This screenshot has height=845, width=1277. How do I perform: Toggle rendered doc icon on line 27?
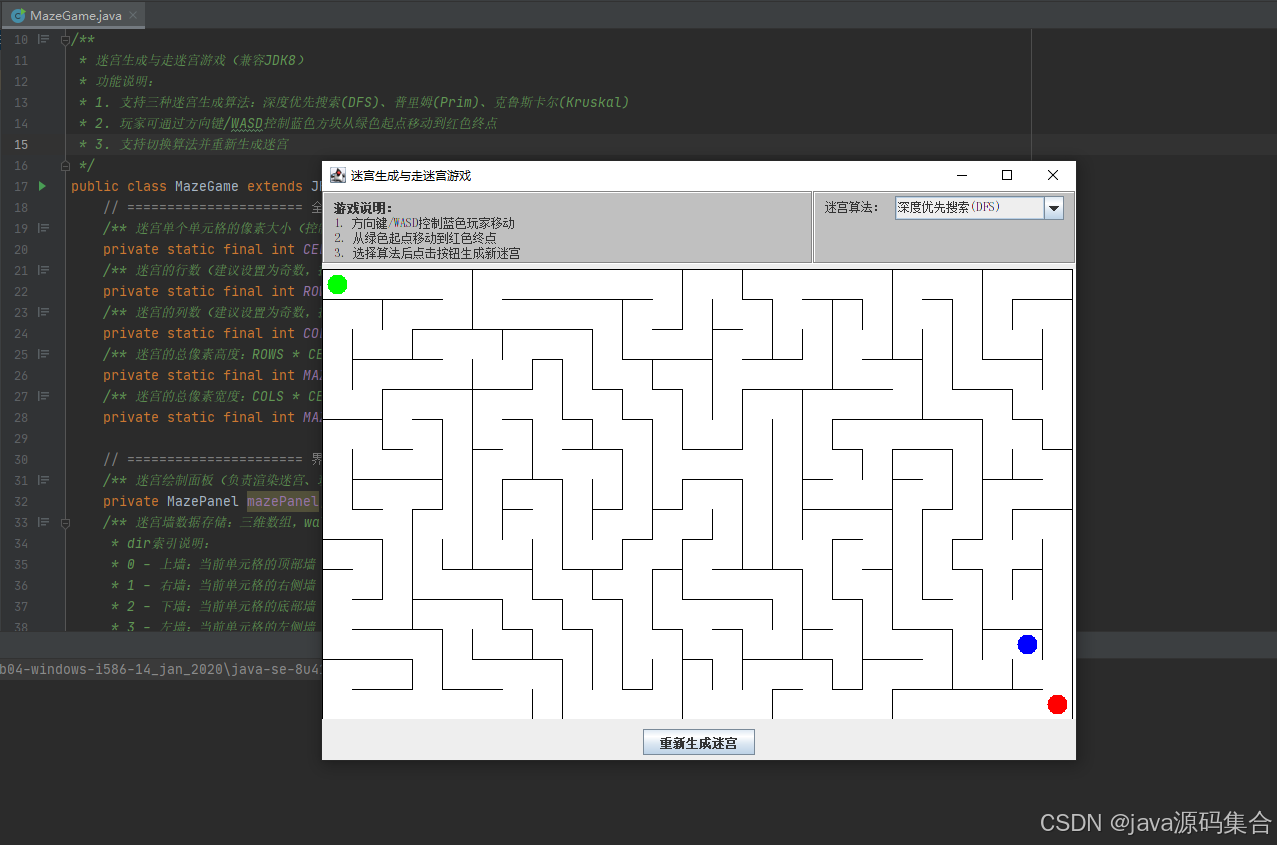[x=43, y=396]
